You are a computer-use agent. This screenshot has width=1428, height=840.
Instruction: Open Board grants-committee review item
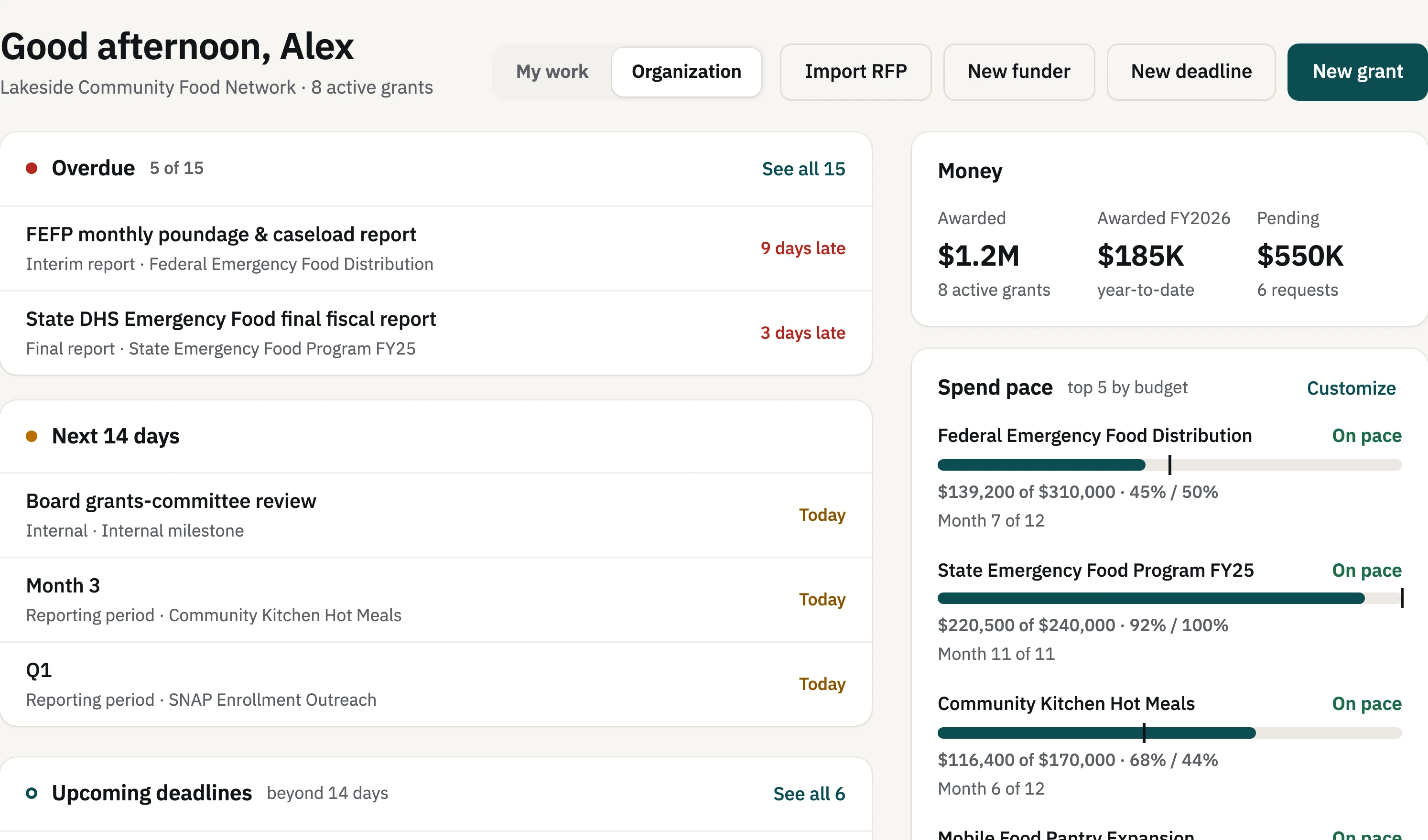point(435,516)
